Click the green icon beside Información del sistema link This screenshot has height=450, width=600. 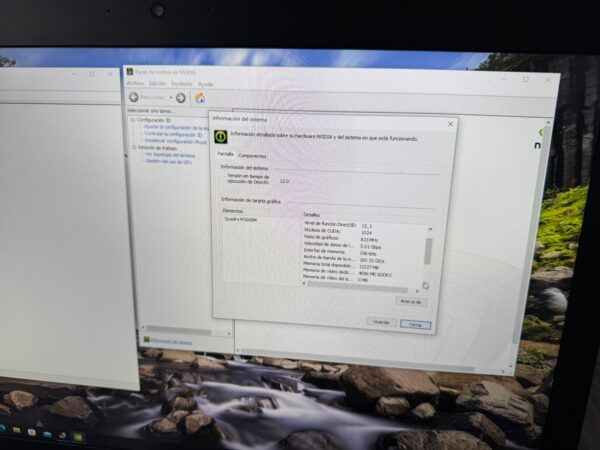click(147, 339)
